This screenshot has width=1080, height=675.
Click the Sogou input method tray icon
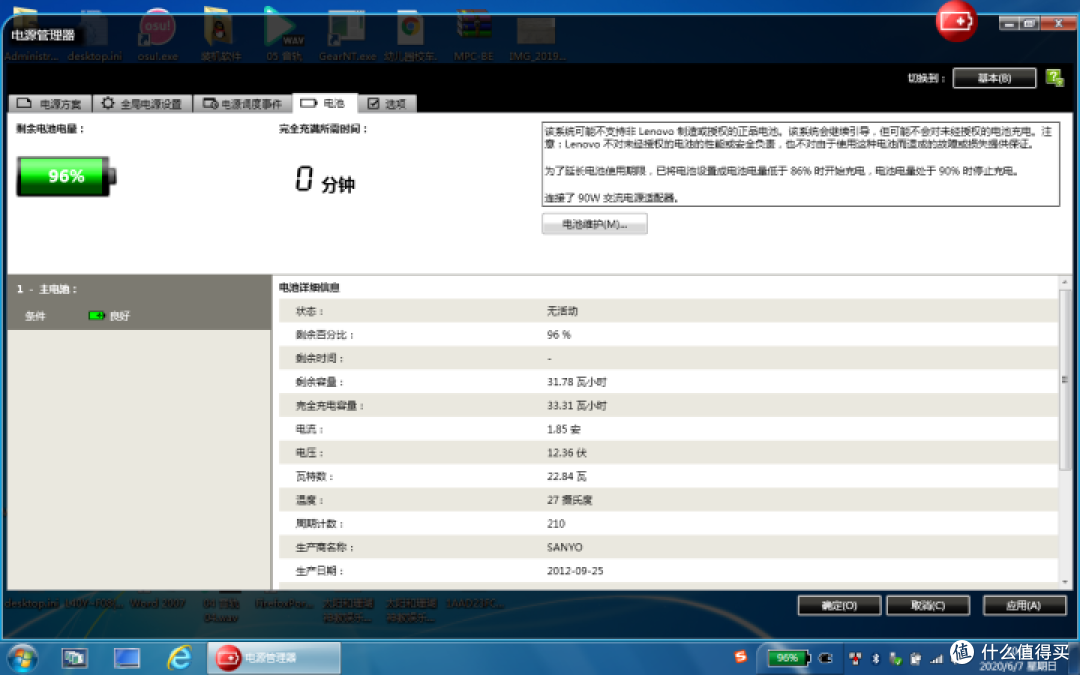(x=741, y=656)
